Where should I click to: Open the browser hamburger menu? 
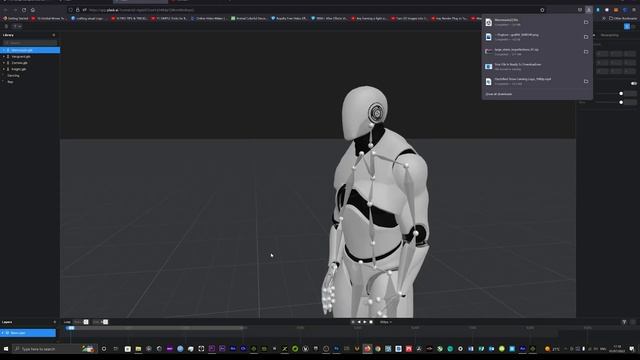pos(634,10)
